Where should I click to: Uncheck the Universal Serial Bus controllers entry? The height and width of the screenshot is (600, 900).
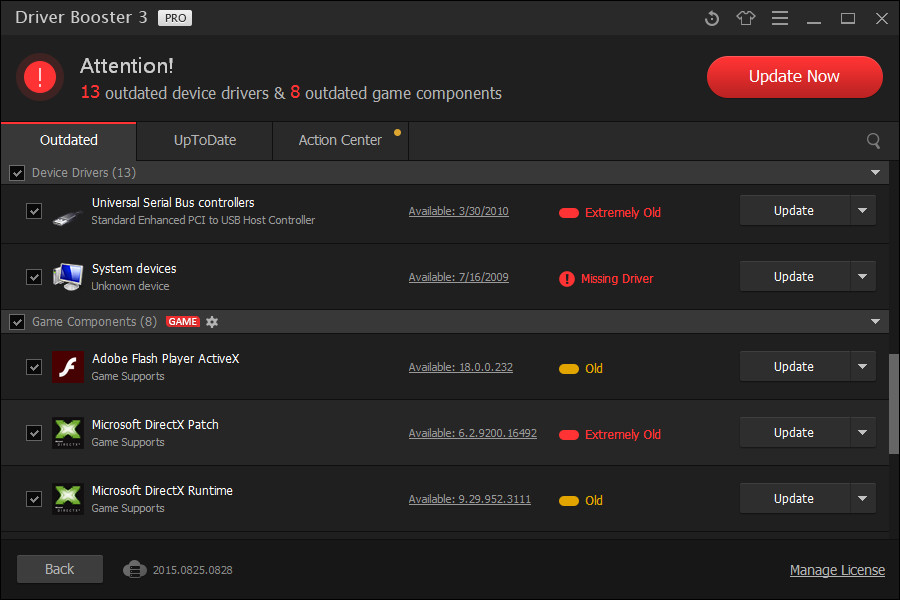tap(34, 211)
